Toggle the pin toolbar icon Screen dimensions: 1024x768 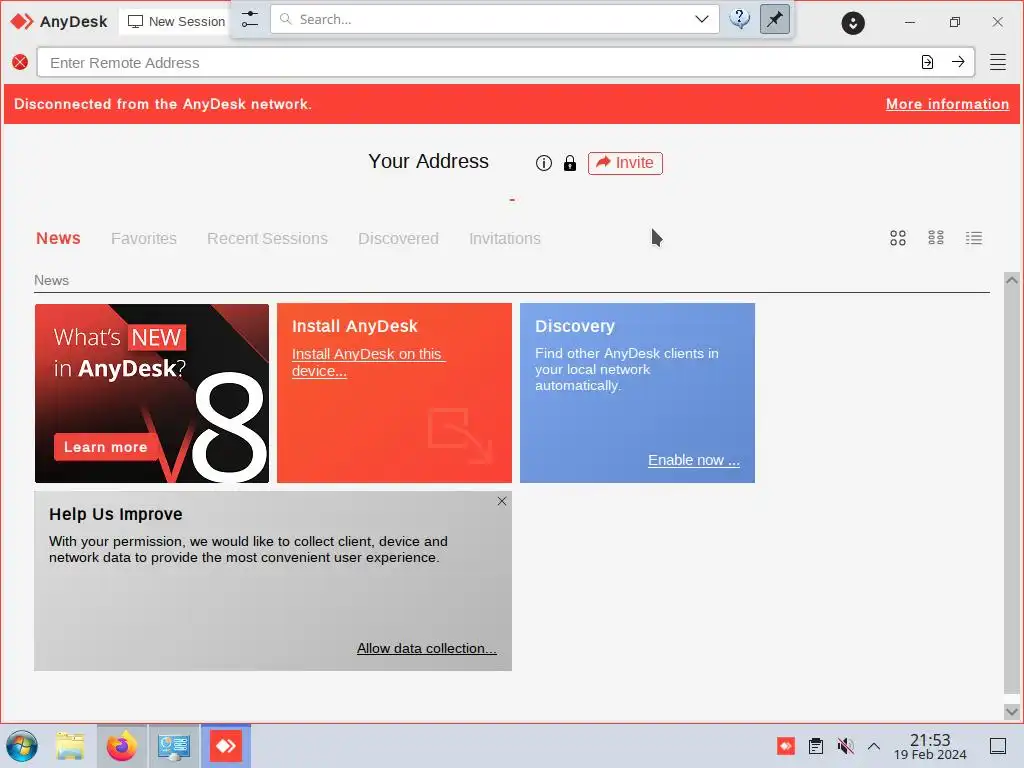(x=775, y=19)
